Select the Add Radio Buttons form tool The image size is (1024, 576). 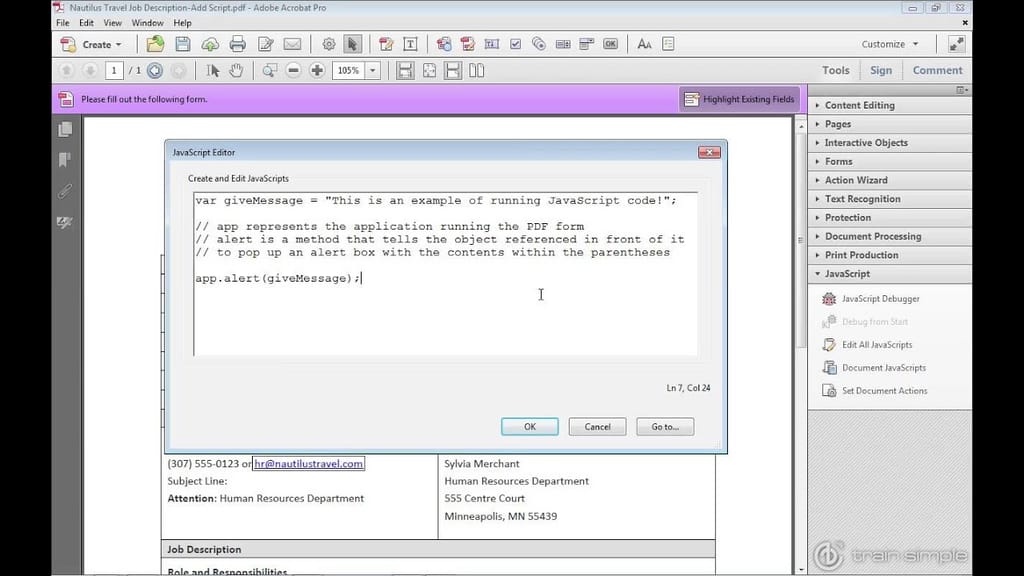pyautogui.click(x=537, y=44)
